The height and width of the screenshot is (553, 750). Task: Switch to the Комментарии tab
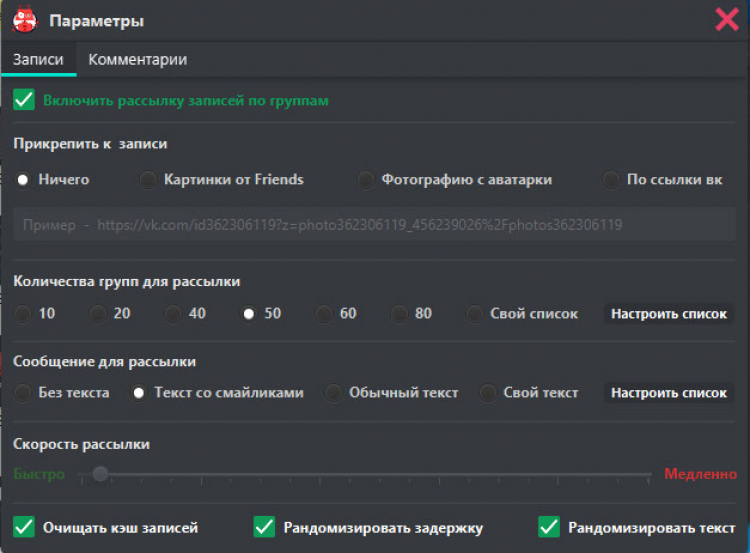click(137, 59)
